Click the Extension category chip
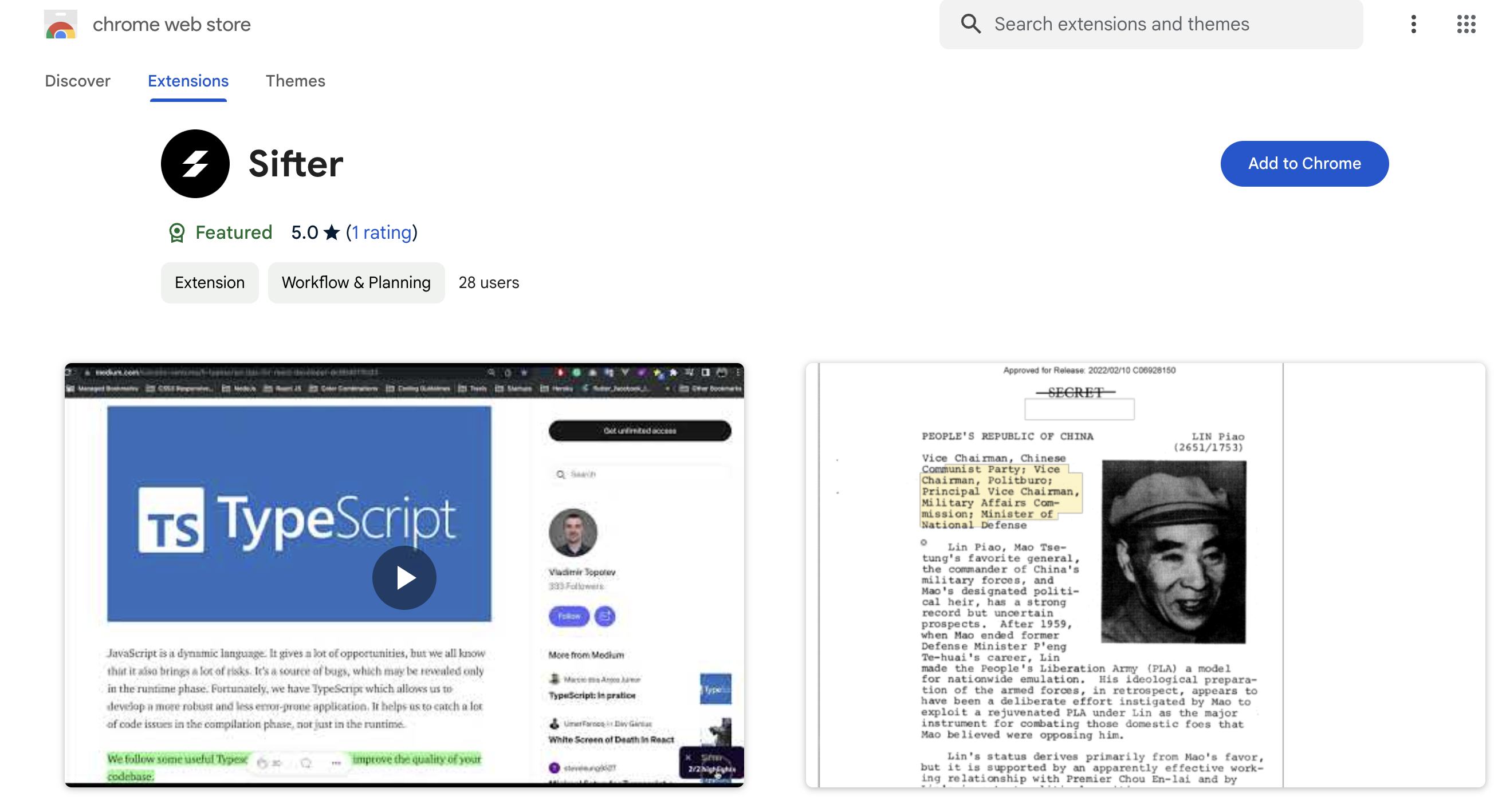 pyautogui.click(x=209, y=283)
